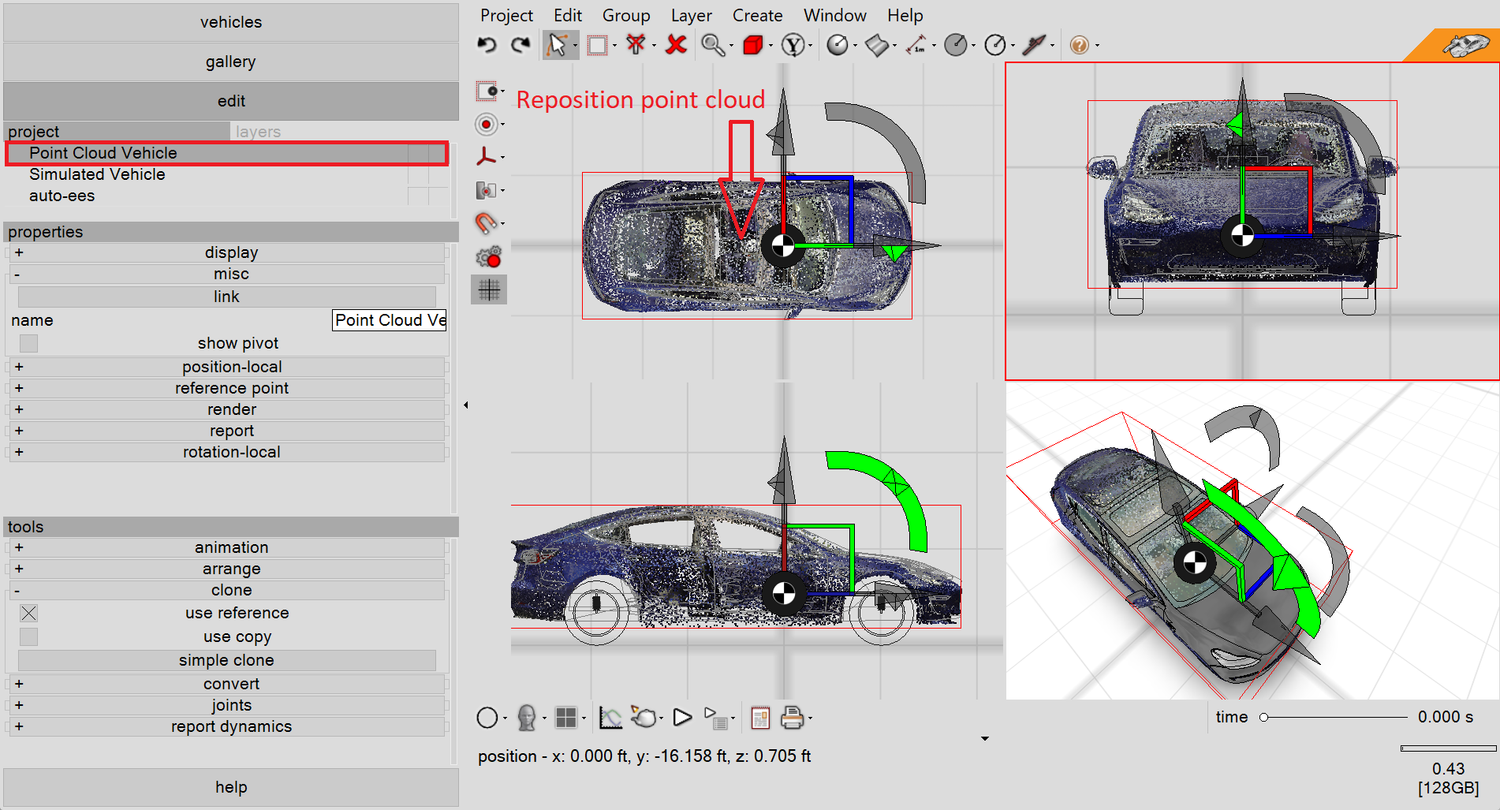Click the measure distance ruler icon
1500x810 pixels.
pos(916,45)
